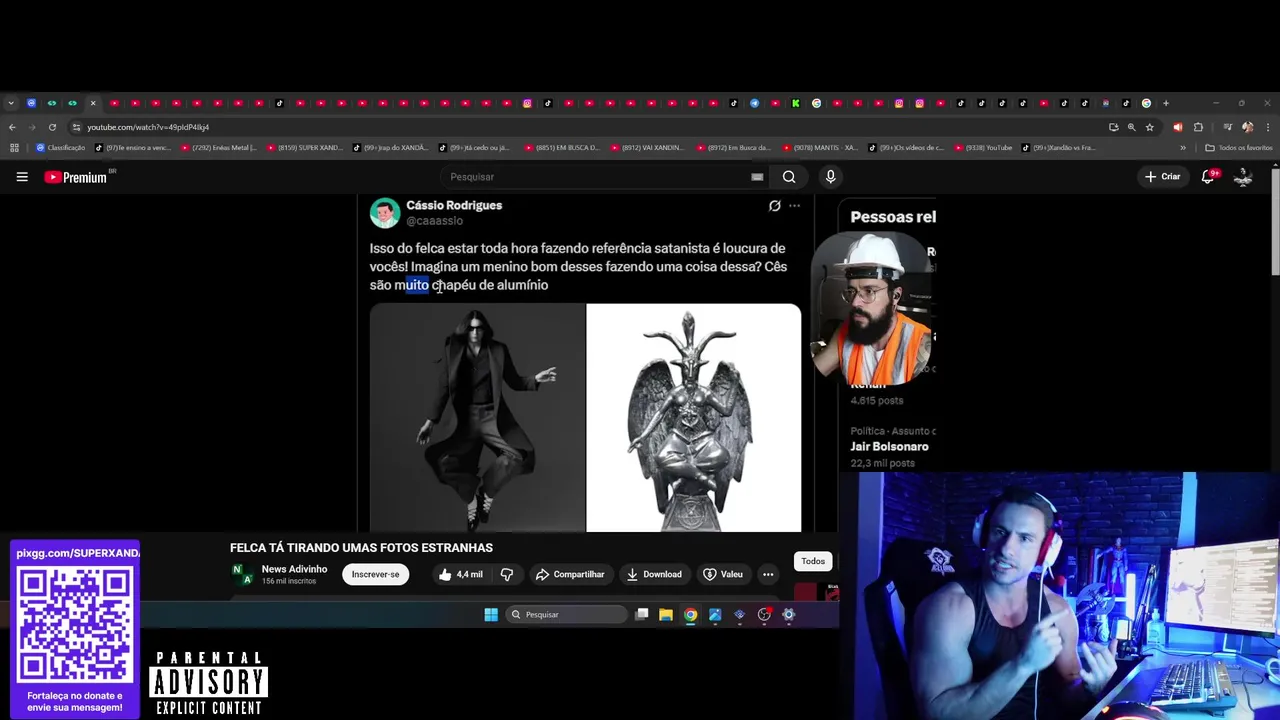Expand hidden bookmarks chevron

click(x=1183, y=148)
